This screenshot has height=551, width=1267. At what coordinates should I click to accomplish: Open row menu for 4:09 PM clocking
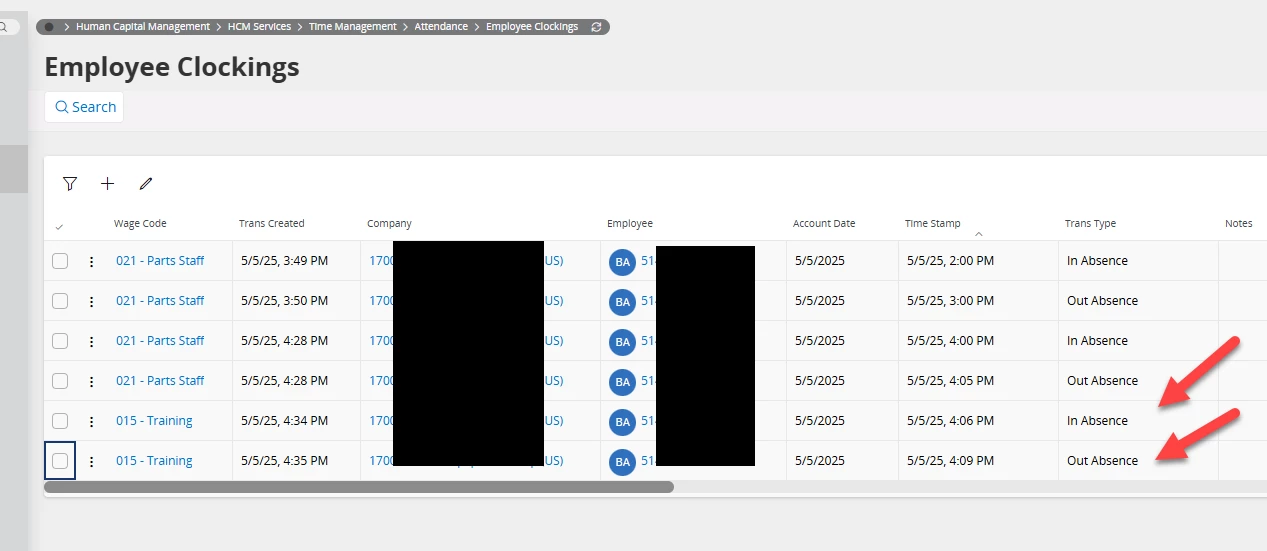[91, 461]
